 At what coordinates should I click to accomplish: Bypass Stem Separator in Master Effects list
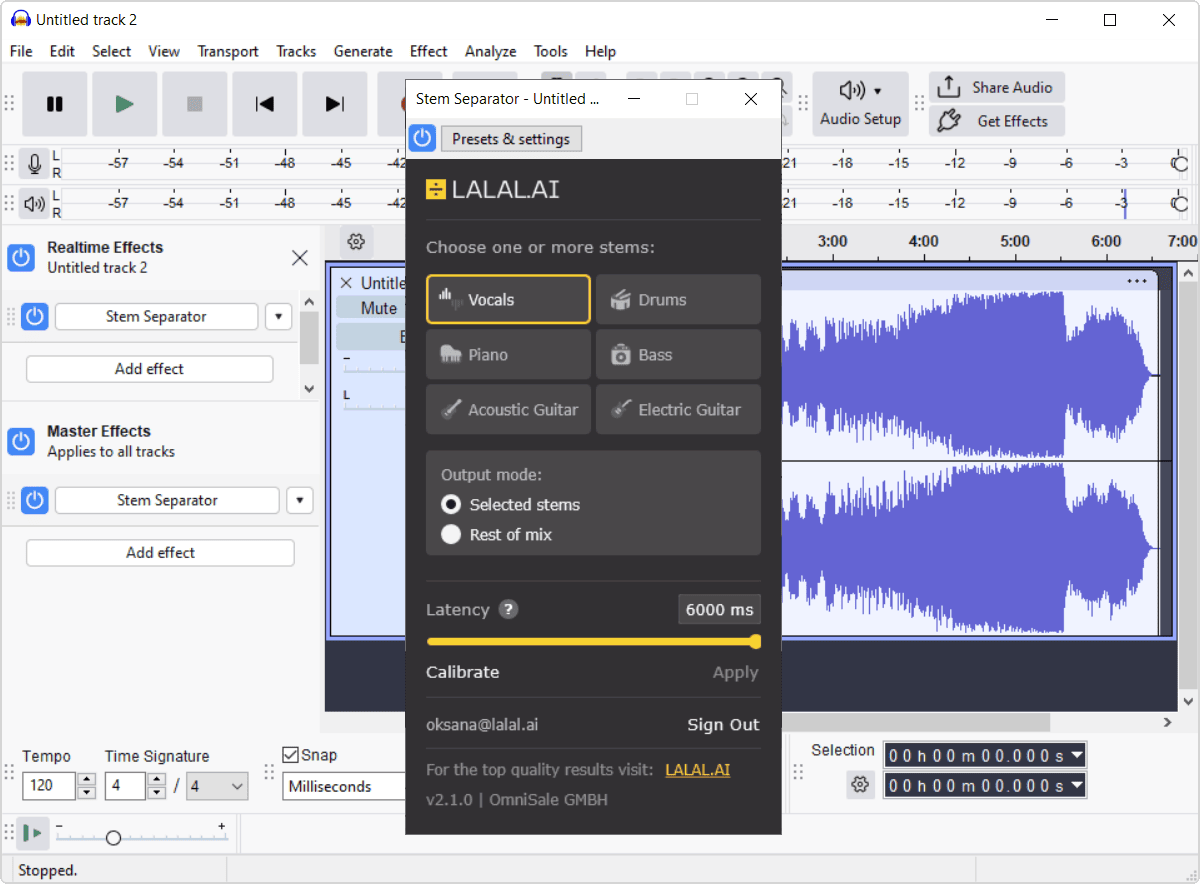coord(35,500)
